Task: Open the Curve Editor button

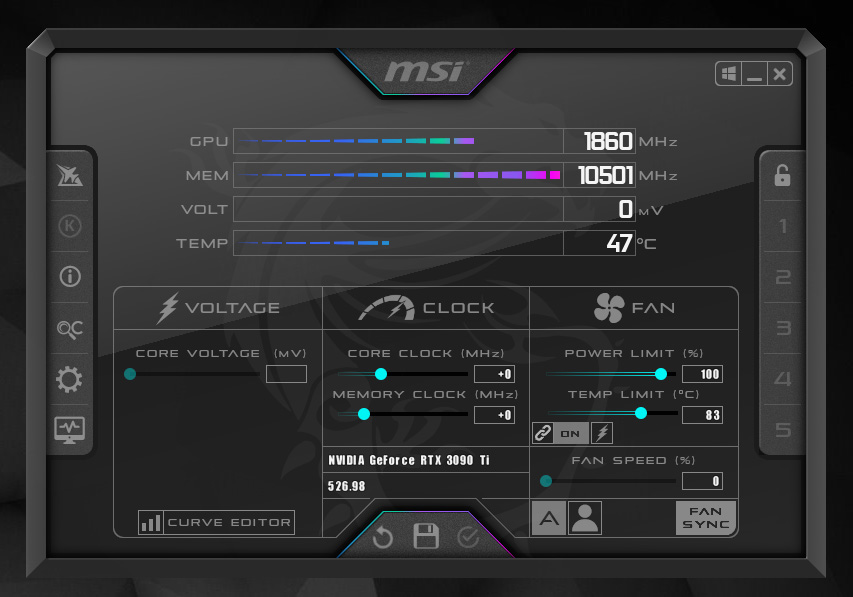Action: (x=216, y=522)
